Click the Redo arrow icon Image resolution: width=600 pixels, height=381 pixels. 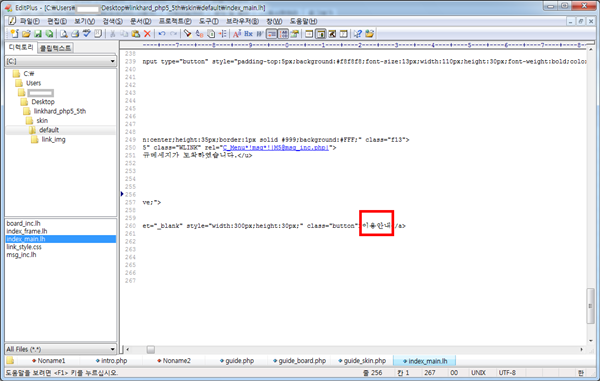click(x=173, y=34)
